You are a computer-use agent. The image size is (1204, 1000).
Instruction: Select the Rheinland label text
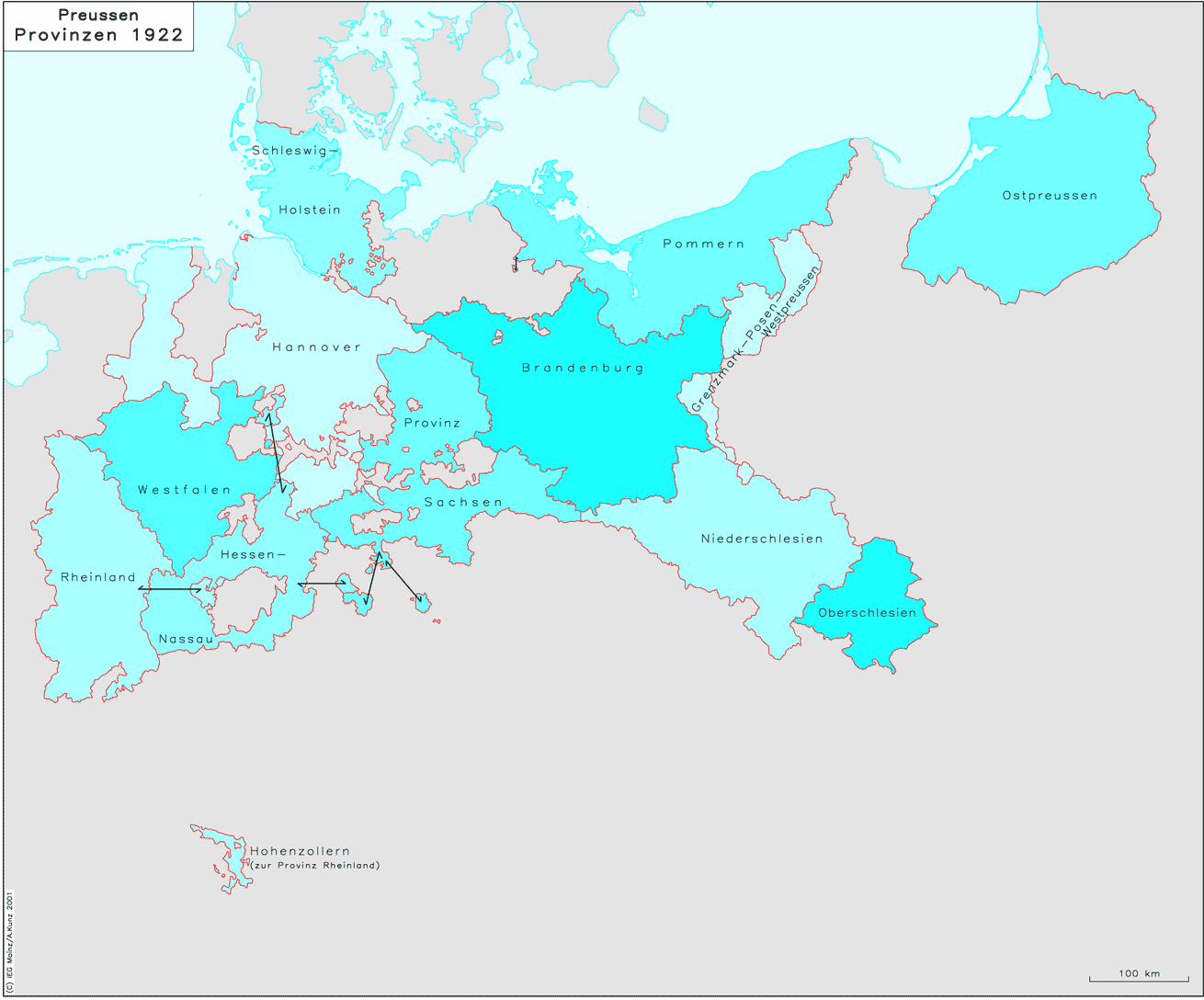pyautogui.click(x=98, y=577)
